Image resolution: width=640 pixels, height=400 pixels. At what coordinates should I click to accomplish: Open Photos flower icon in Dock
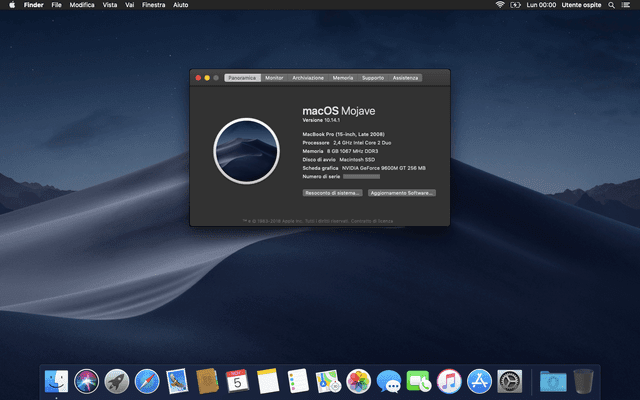pyautogui.click(x=358, y=381)
